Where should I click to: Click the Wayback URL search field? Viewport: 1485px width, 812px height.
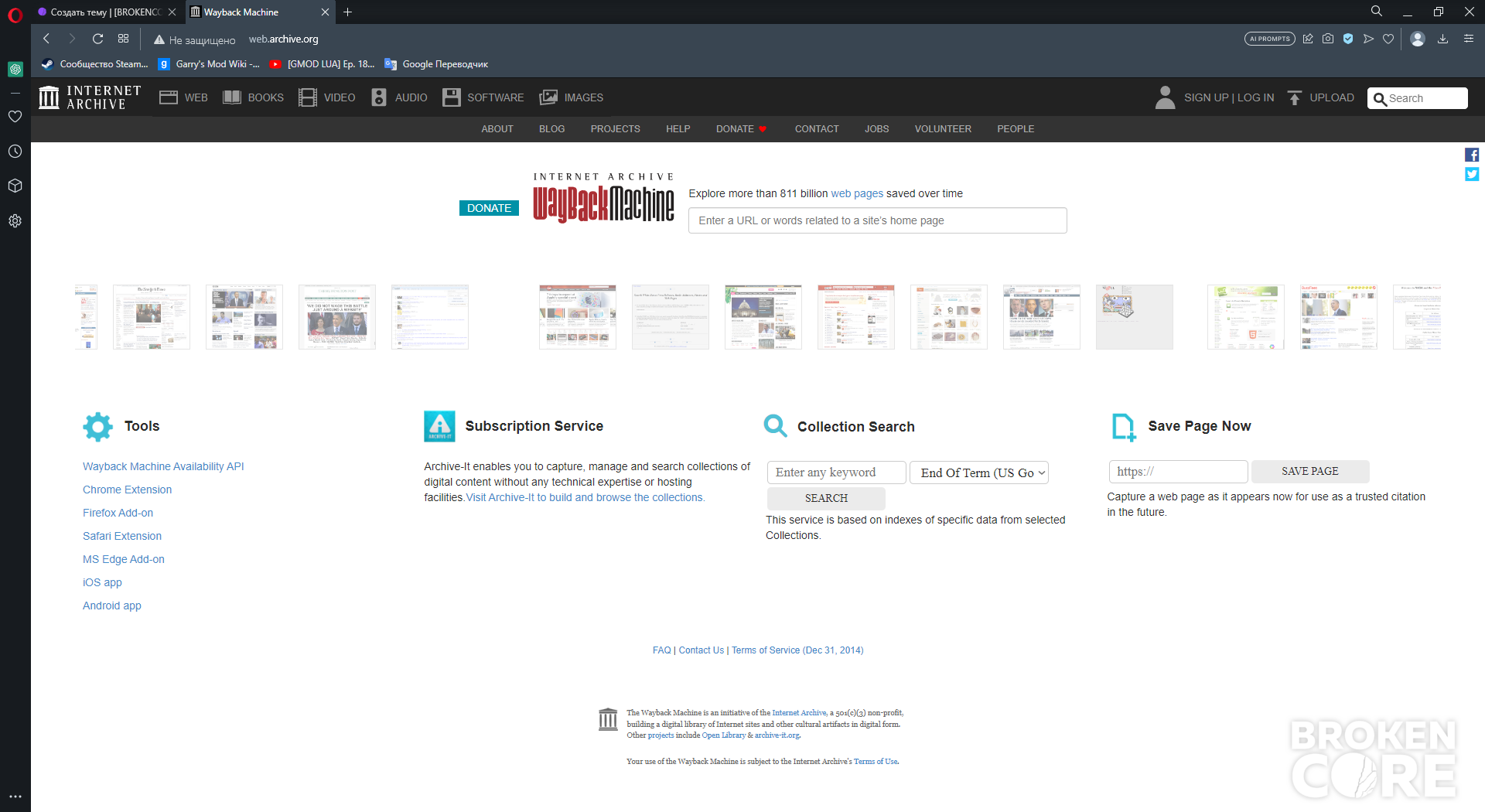pyautogui.click(x=877, y=220)
